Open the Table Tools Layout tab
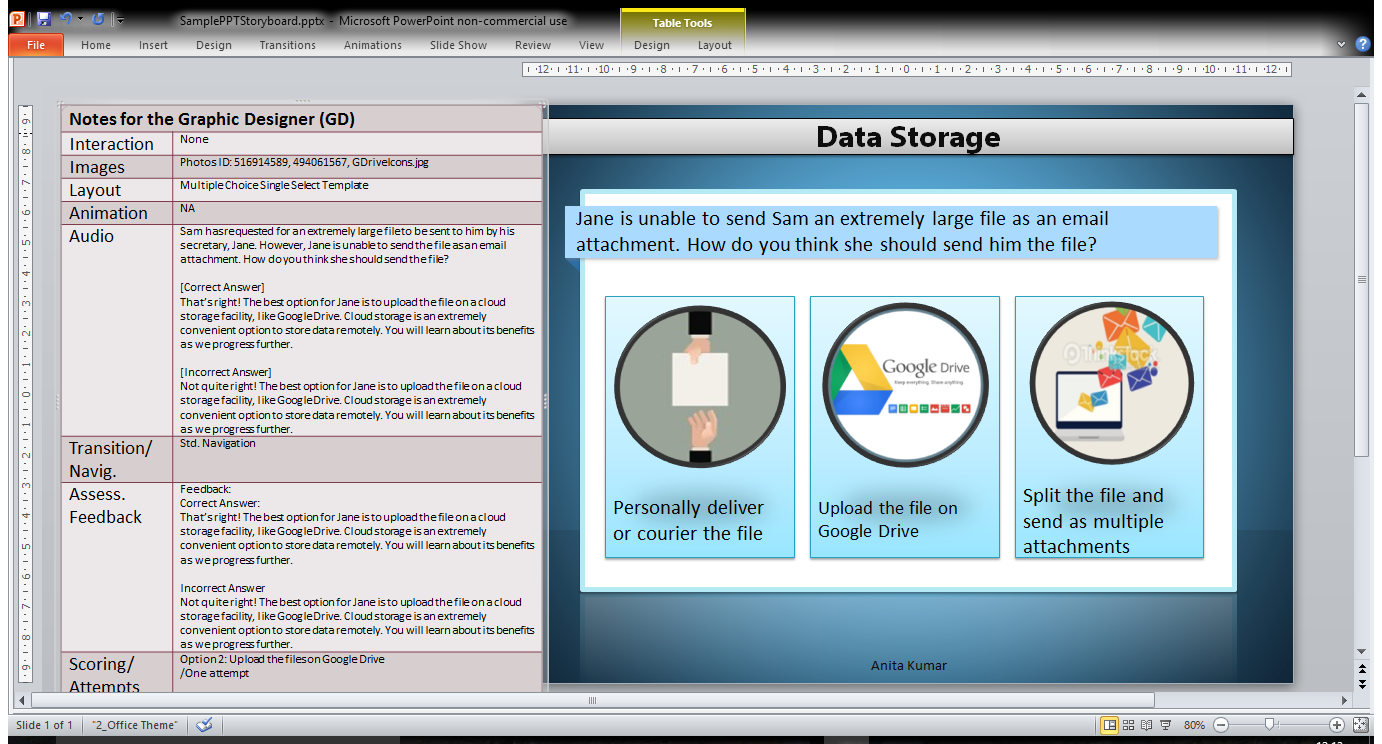This screenshot has width=1382, height=744. pos(714,45)
